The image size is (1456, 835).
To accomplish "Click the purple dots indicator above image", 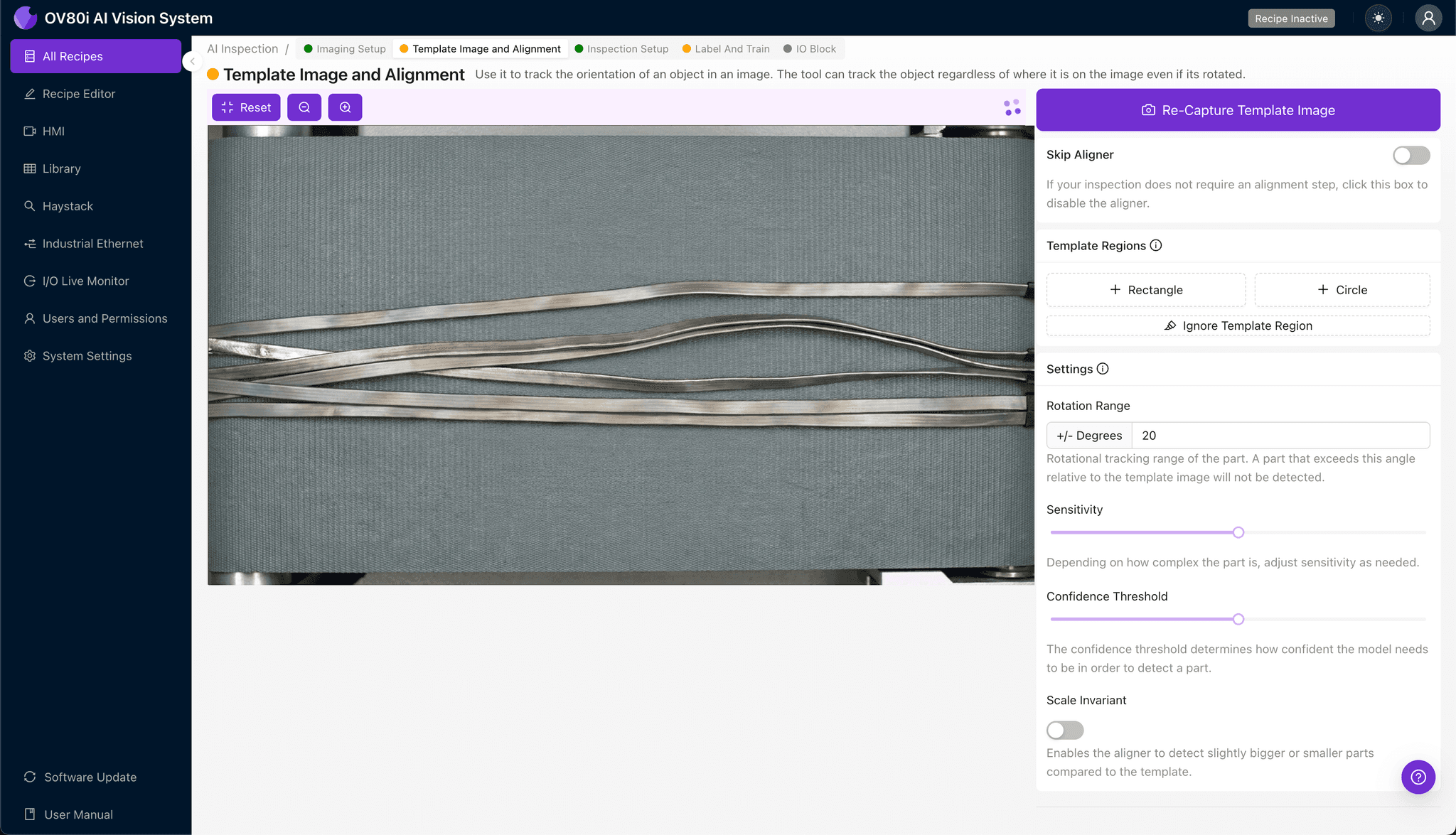I will click(x=1012, y=107).
